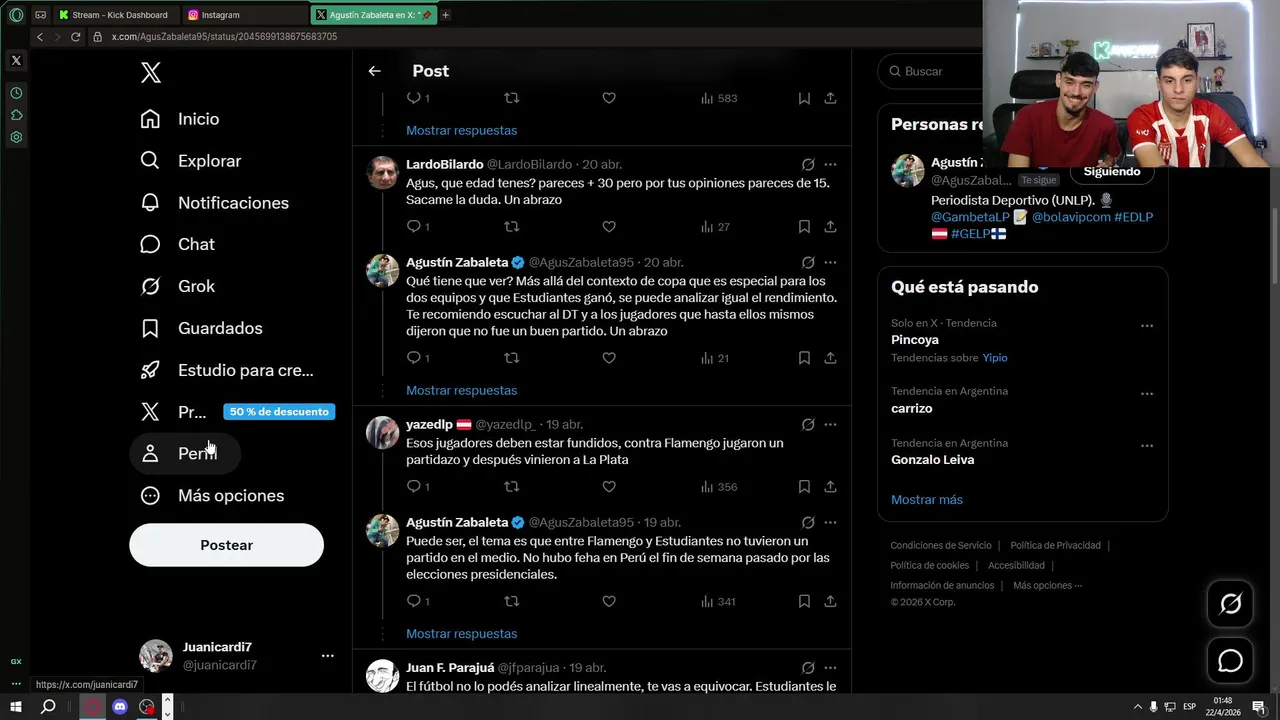Click Siguiendo button for Agustín

tap(1111, 172)
